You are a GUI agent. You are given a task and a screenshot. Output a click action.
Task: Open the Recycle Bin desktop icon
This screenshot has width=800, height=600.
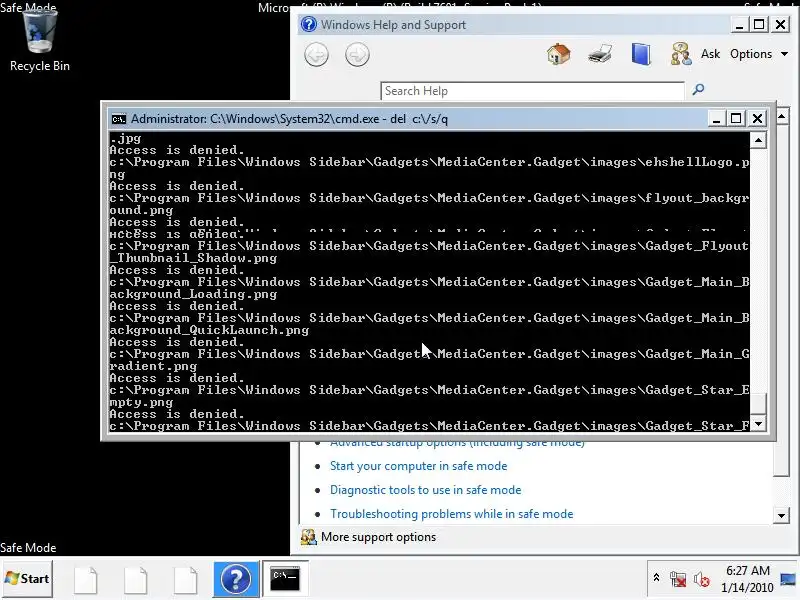click(39, 40)
